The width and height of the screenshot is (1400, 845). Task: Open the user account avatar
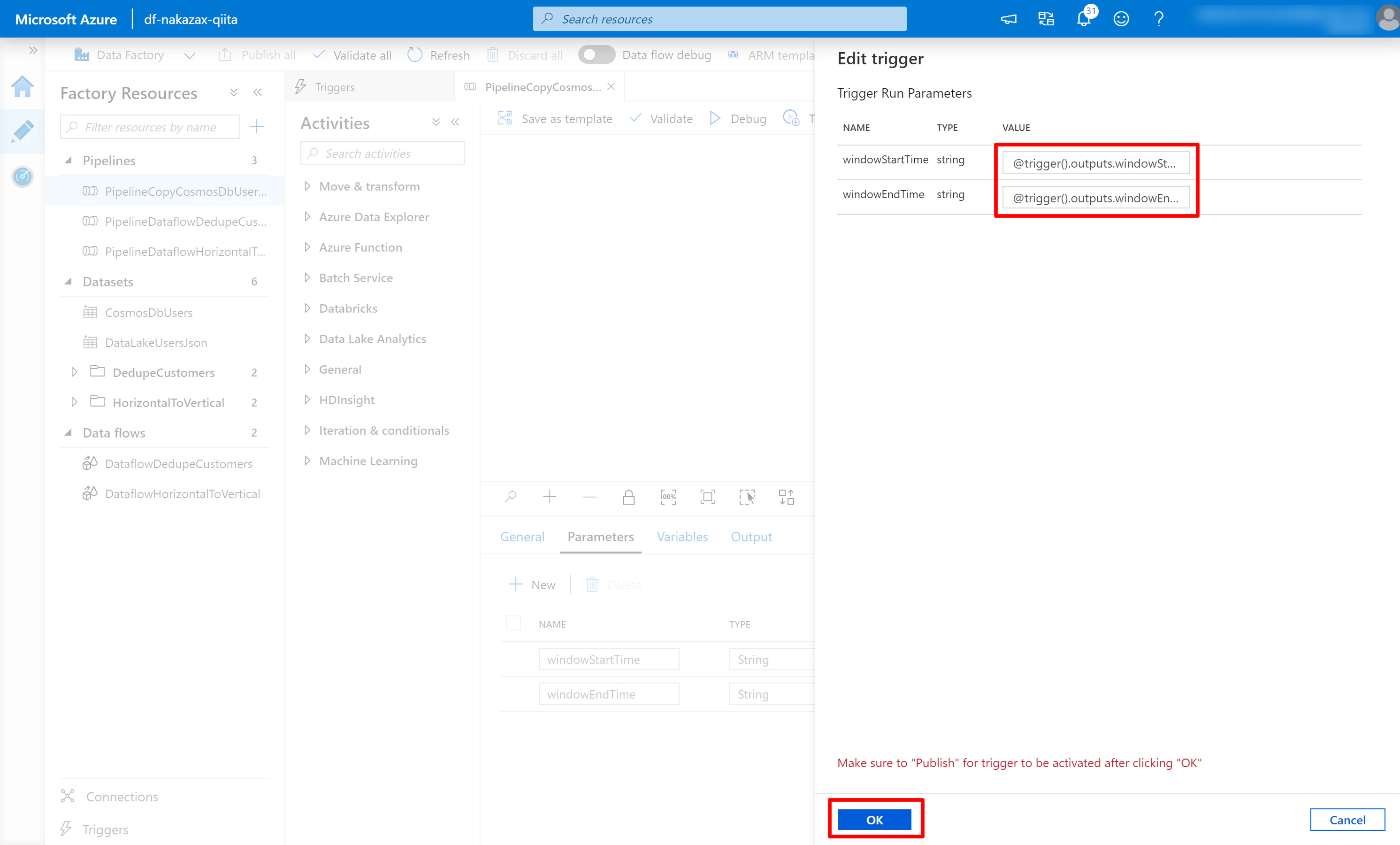pos(1387,18)
